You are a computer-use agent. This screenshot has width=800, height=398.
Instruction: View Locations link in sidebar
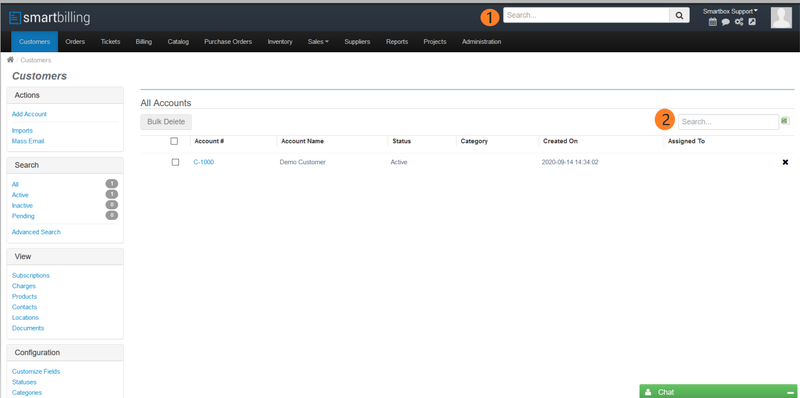26,317
